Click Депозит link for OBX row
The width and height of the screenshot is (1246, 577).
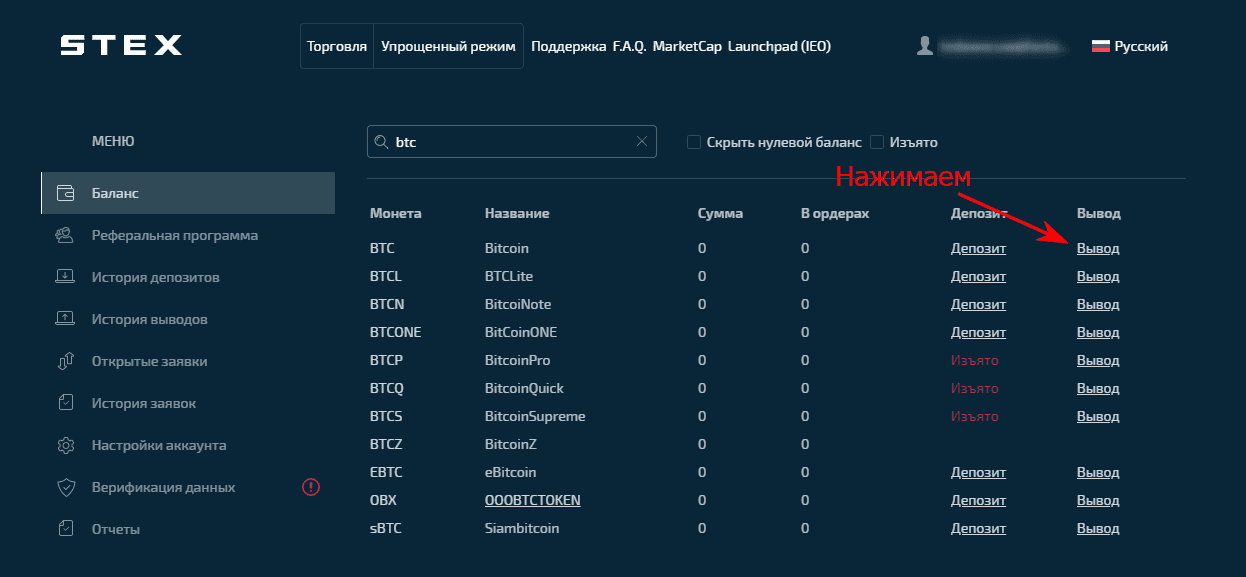pos(978,500)
